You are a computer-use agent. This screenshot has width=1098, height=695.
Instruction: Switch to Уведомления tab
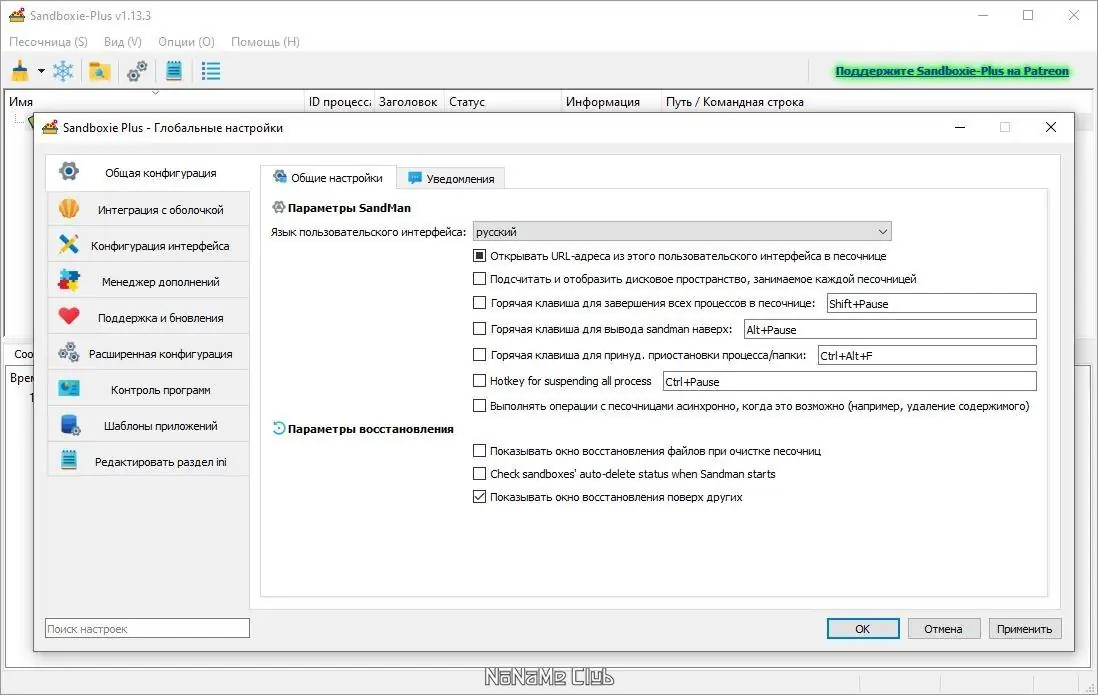451,179
